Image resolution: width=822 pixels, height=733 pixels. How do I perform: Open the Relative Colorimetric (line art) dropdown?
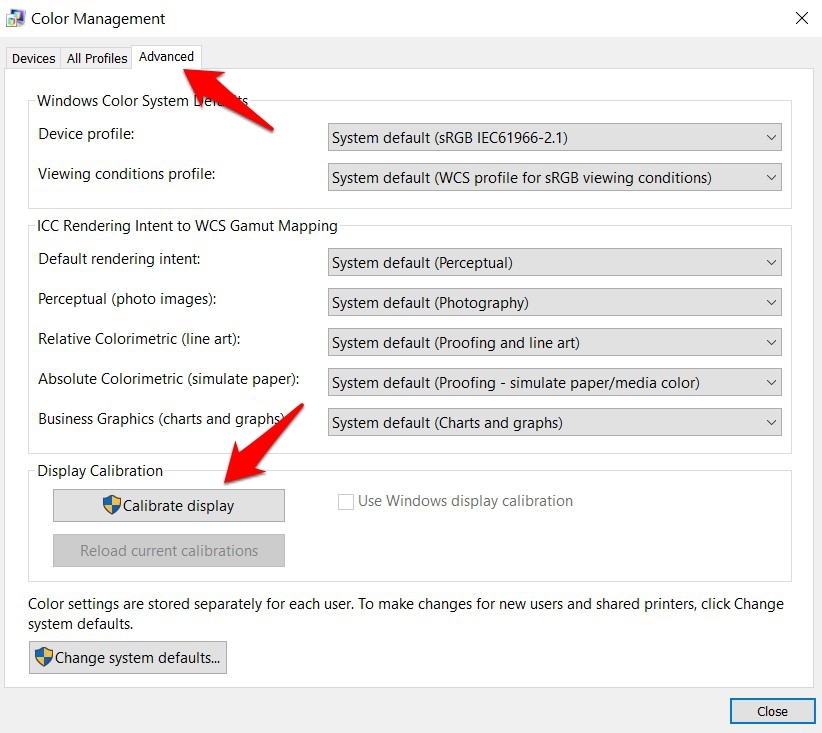pos(555,342)
